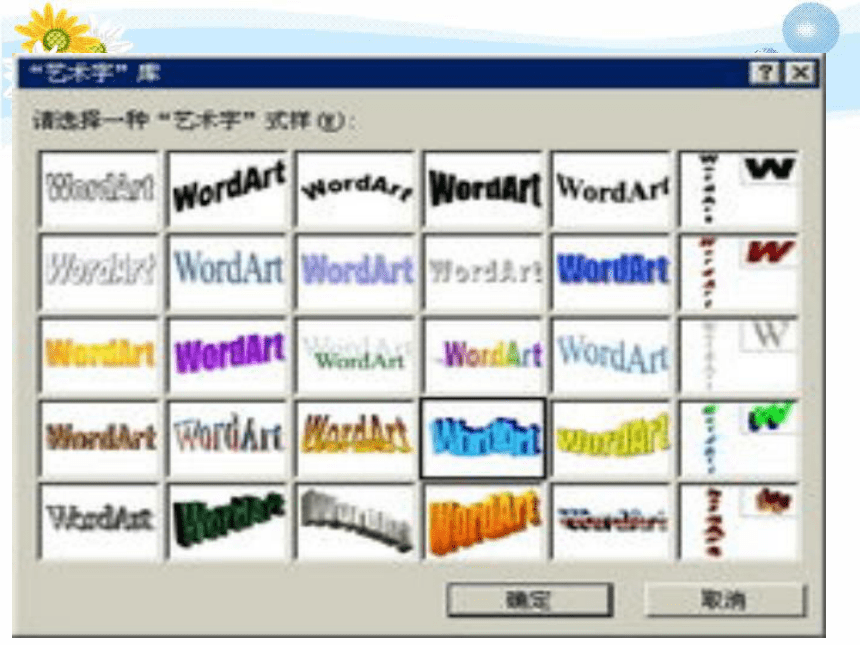This screenshot has height=645, width=860.
Task: Open dialog help with question mark button
Action: pyautogui.click(x=765, y=72)
